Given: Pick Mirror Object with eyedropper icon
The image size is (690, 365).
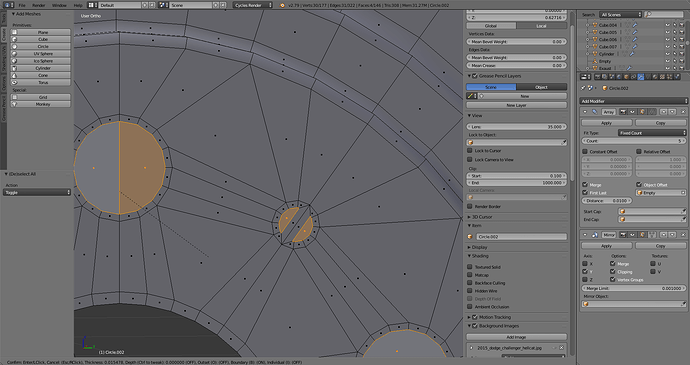Looking at the screenshot, I should coord(683,304).
